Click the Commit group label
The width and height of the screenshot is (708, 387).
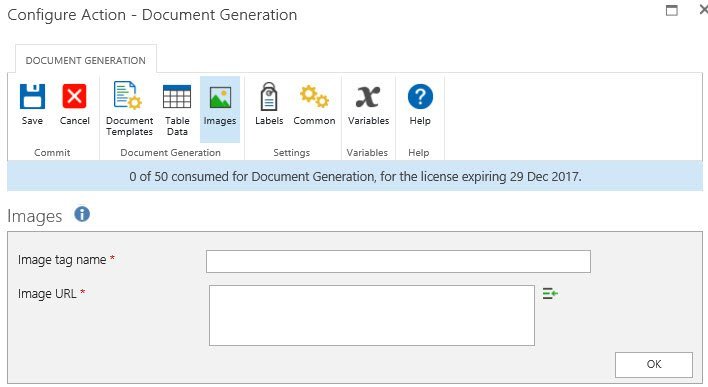[52, 153]
